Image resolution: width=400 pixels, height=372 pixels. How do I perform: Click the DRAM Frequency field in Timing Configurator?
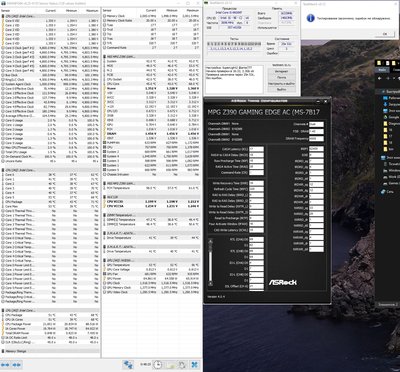pos(316,138)
